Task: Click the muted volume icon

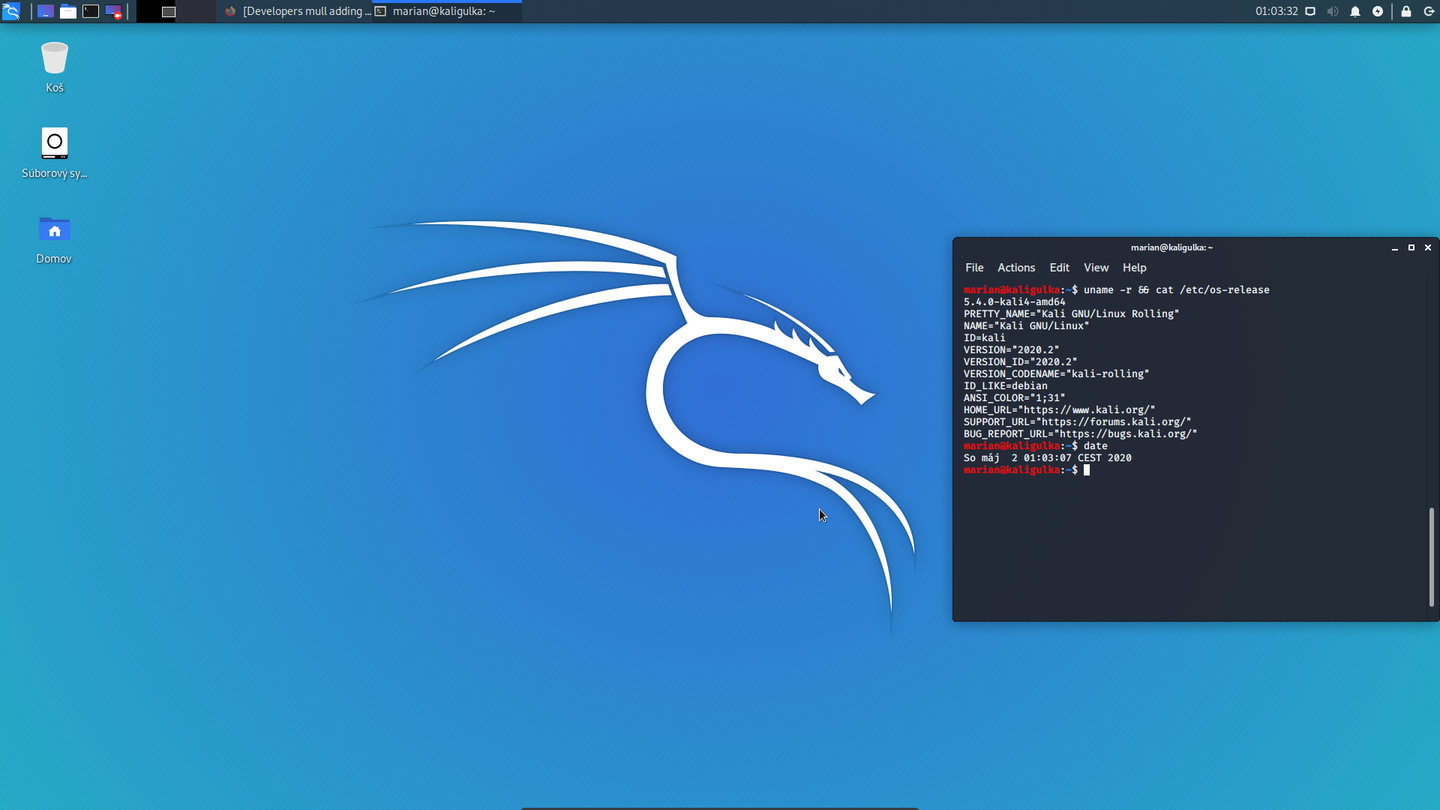Action: coord(1332,11)
